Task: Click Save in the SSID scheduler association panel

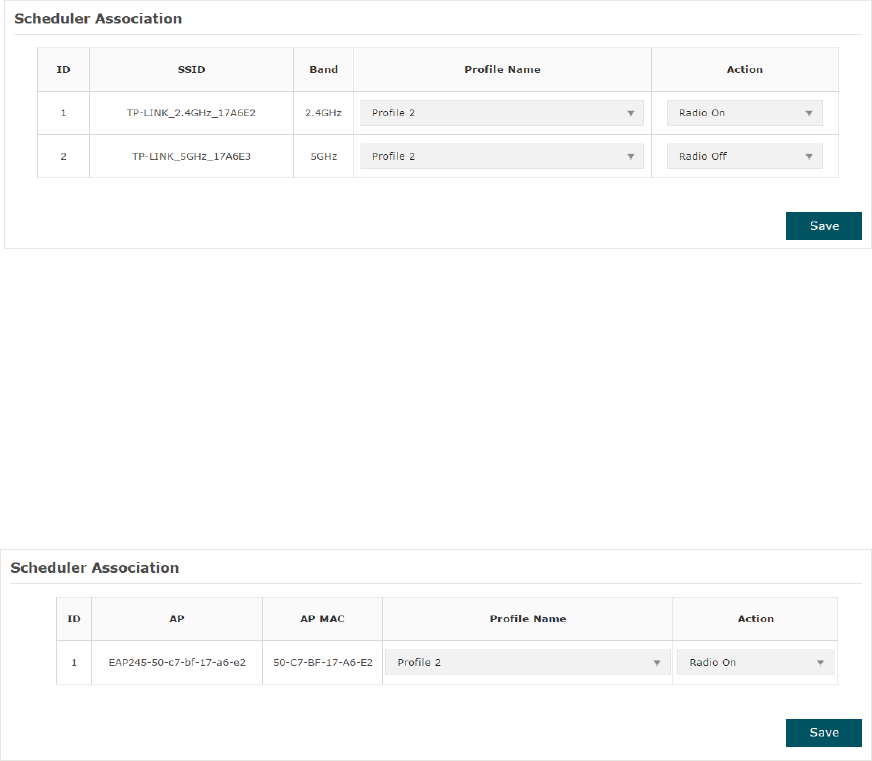Action: 824,226
